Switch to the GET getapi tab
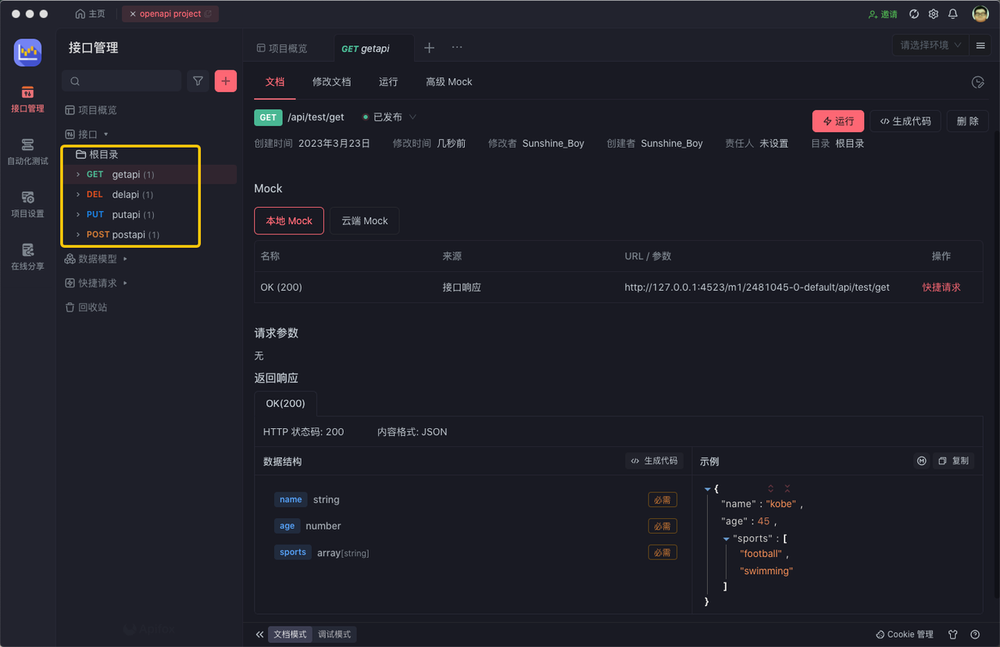 (x=365, y=48)
